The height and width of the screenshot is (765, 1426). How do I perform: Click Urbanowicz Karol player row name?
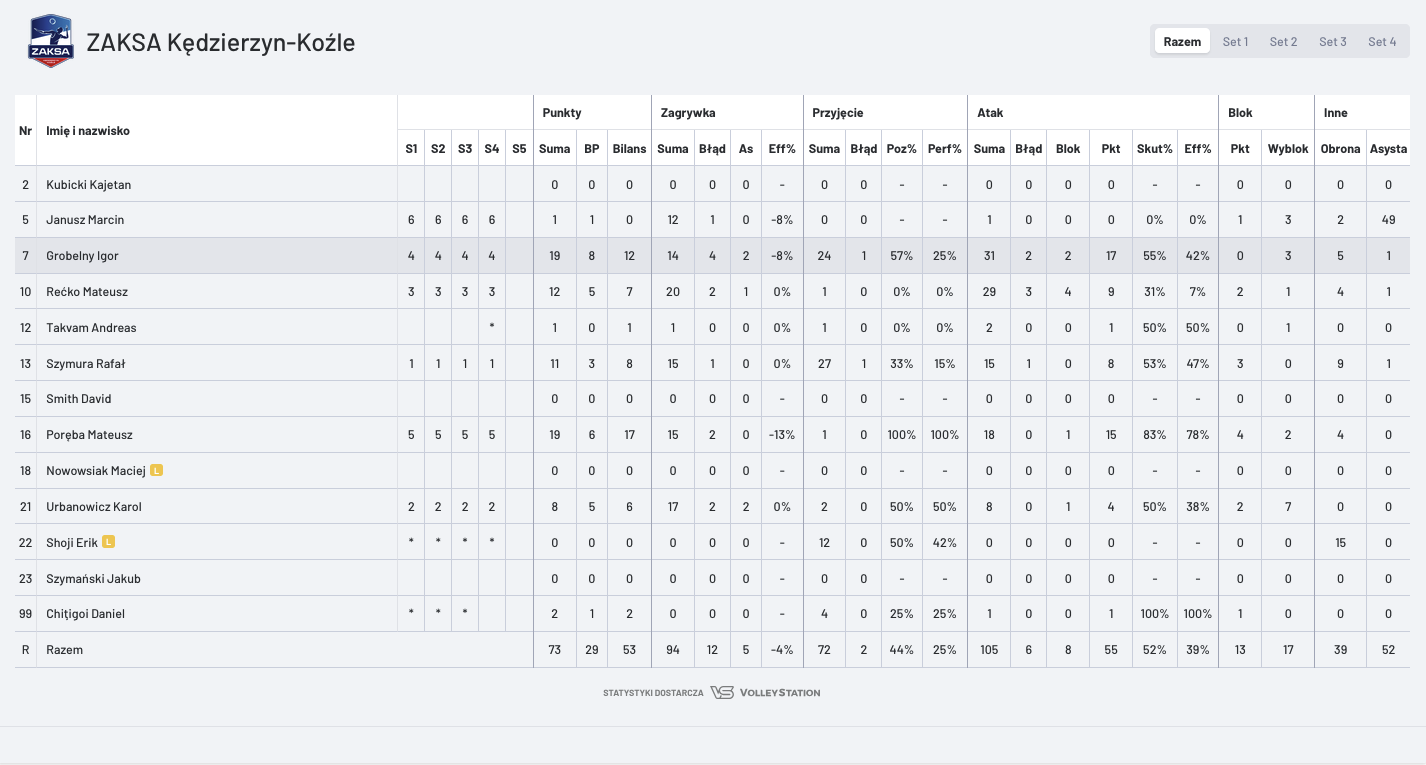pyautogui.click(x=94, y=507)
